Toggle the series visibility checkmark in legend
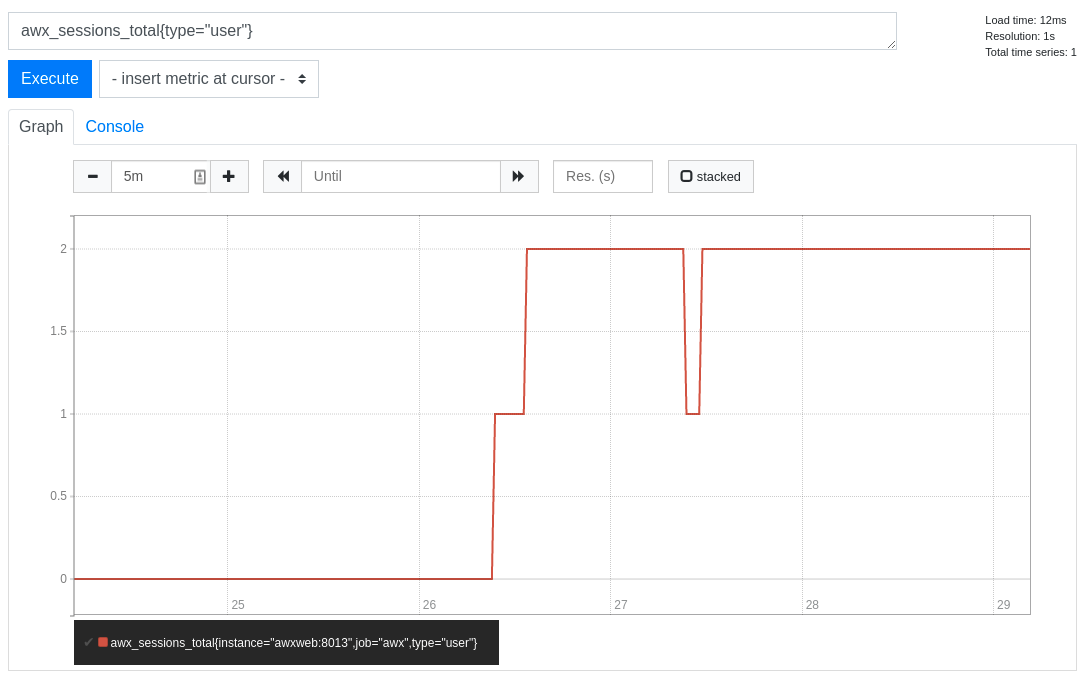 (86, 643)
